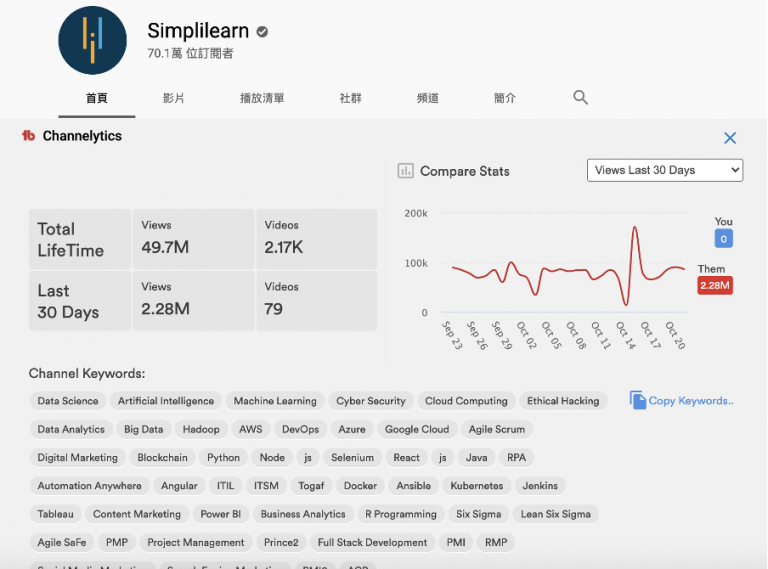Click the Compare Stats chart icon
Screen dimensions: 768x569
click(x=406, y=171)
